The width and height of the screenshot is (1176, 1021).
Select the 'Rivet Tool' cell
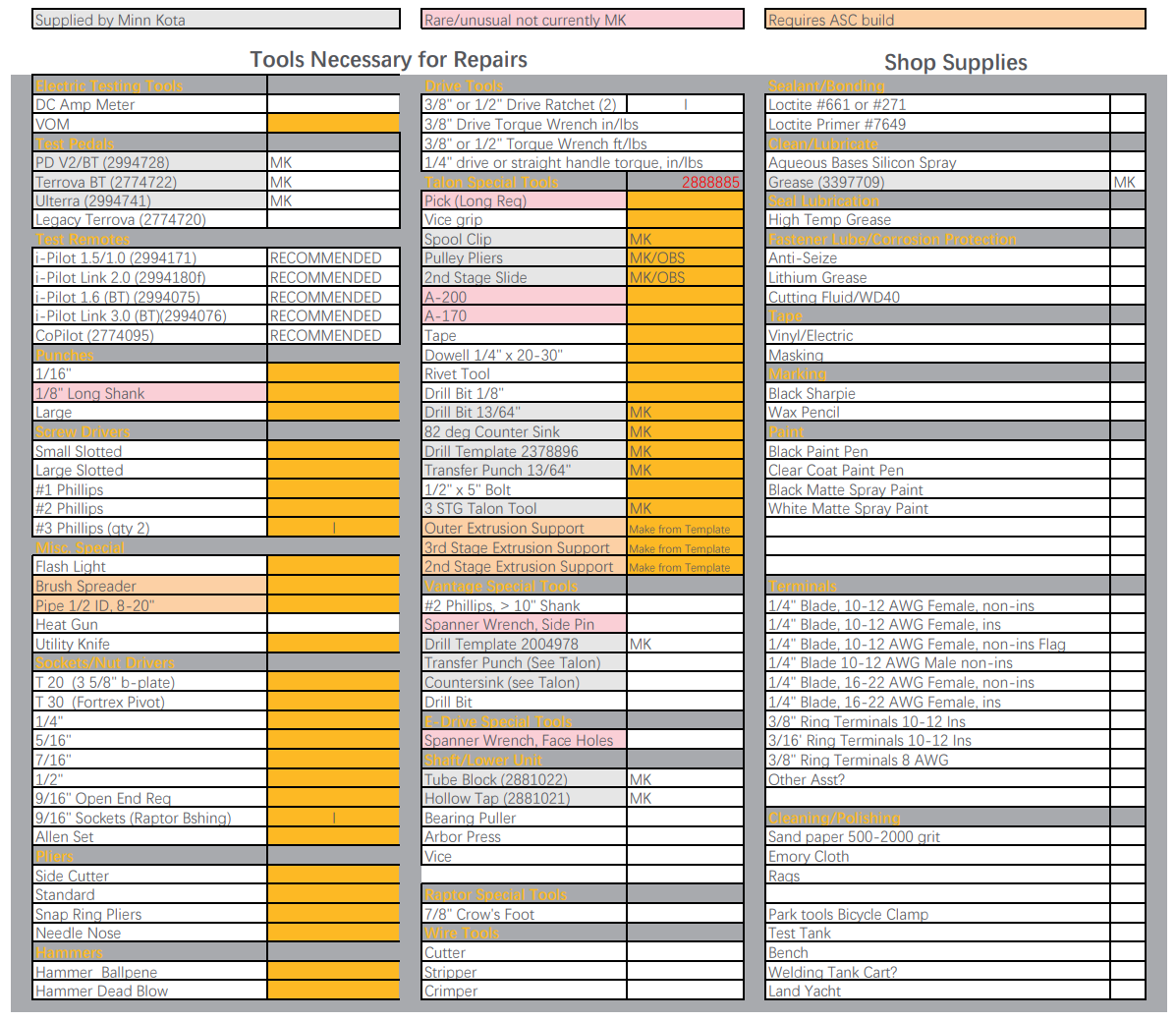[x=525, y=373]
